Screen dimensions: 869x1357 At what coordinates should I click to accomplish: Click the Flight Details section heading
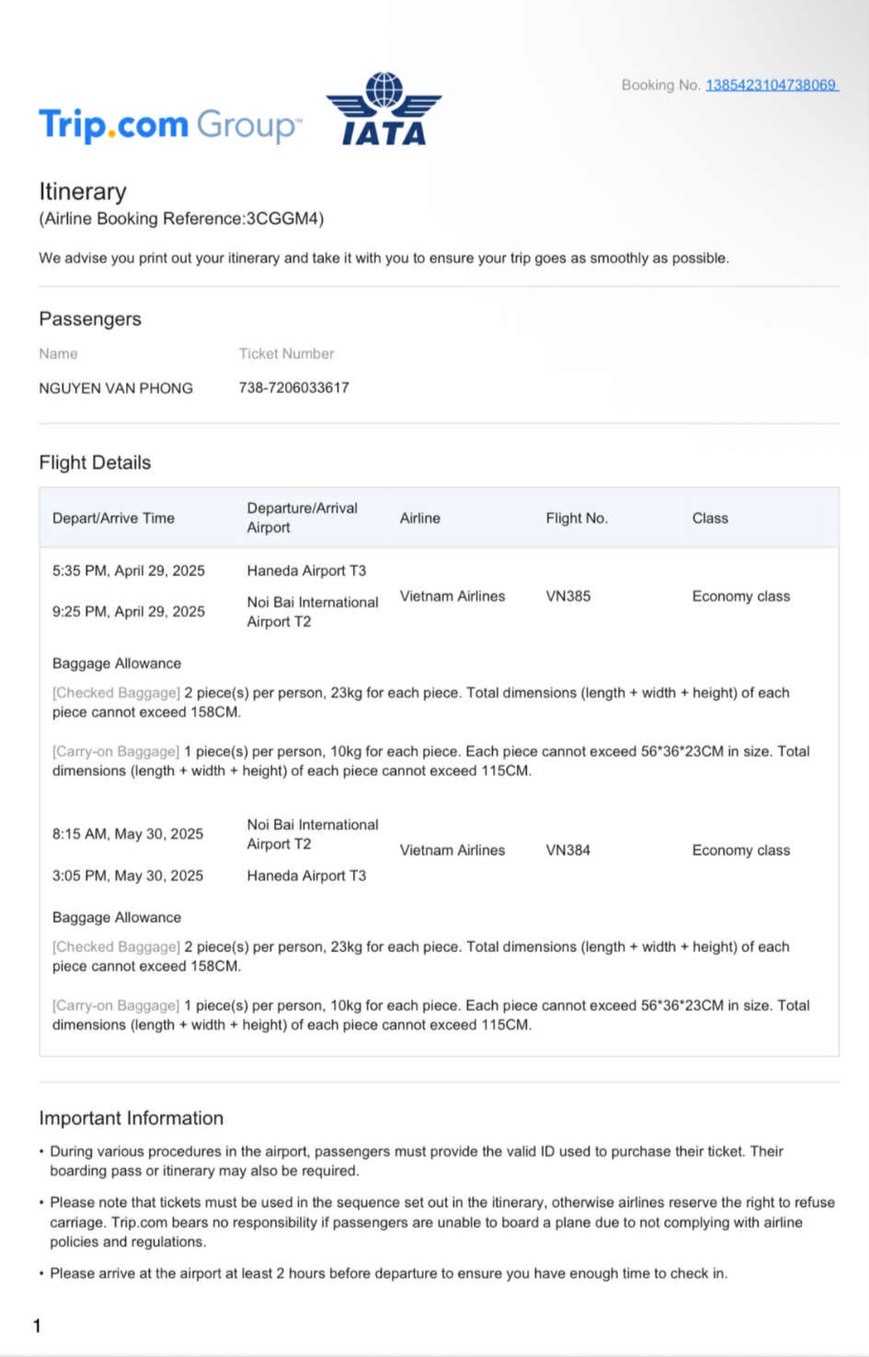click(95, 463)
